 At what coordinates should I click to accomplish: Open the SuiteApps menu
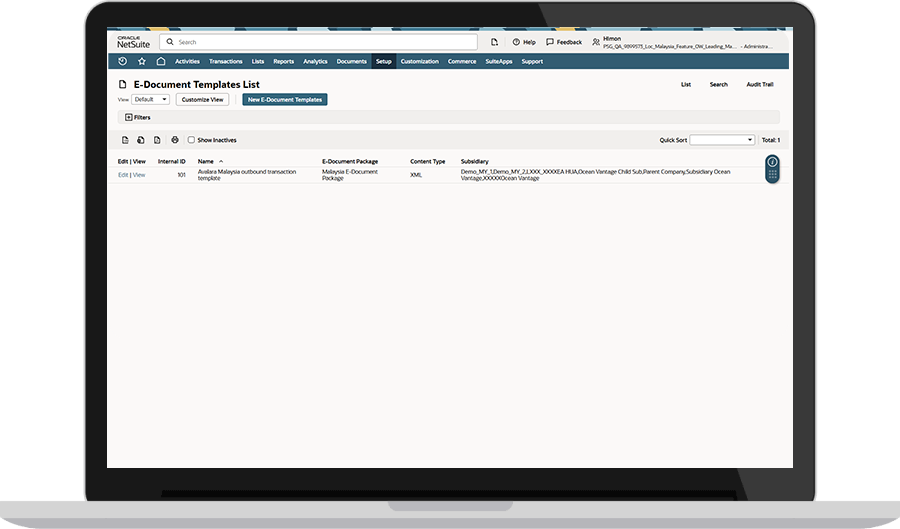click(499, 61)
